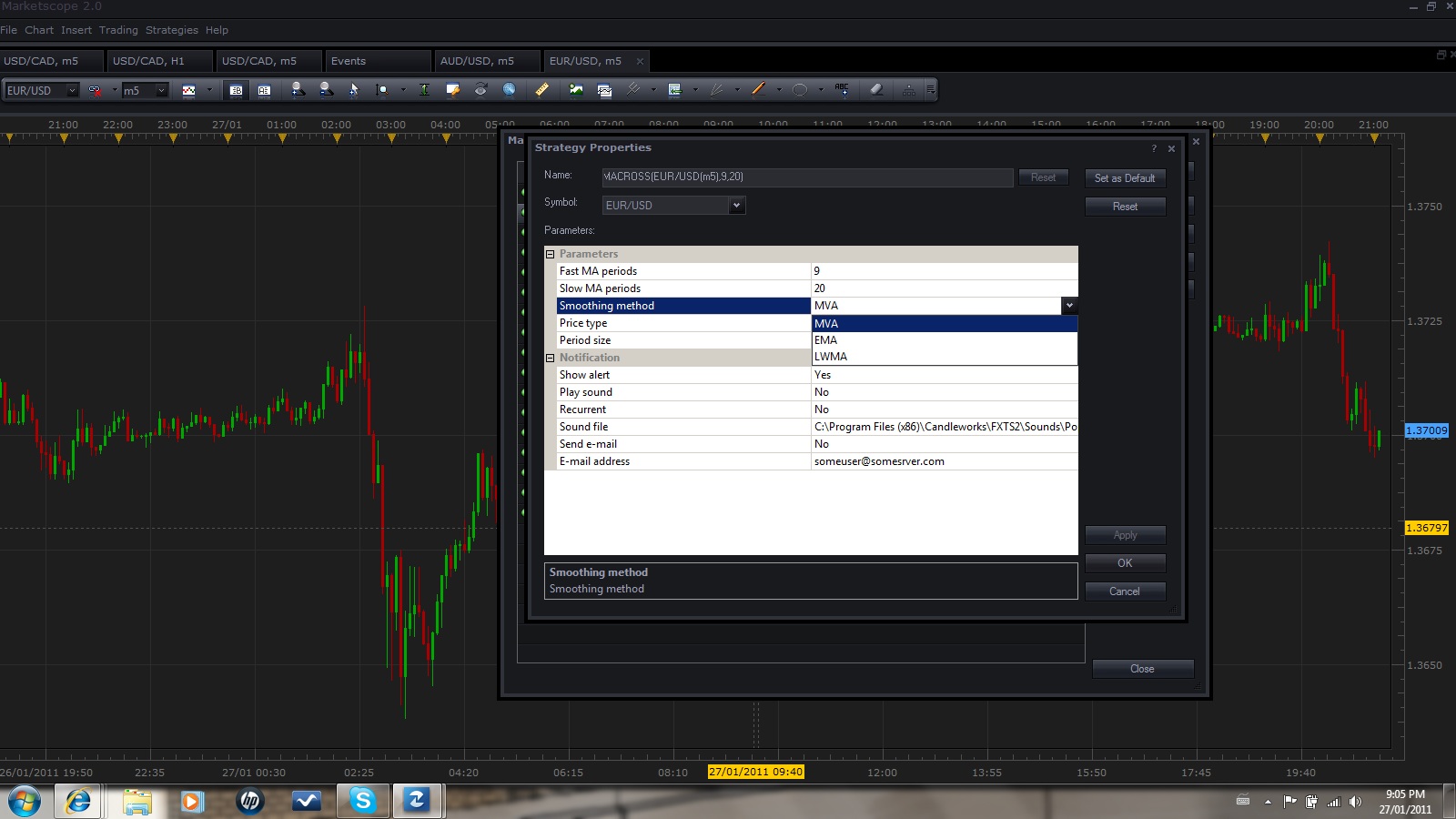Click the help question mark in Strategy Properties
This screenshot has width=1456, height=819.
pos(1154,148)
